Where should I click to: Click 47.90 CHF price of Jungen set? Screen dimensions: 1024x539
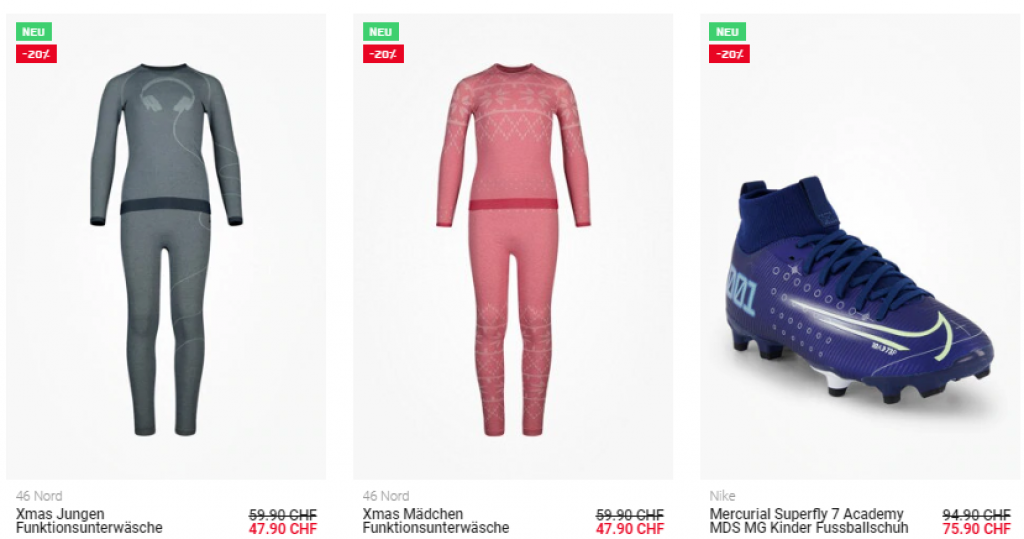pos(283,529)
